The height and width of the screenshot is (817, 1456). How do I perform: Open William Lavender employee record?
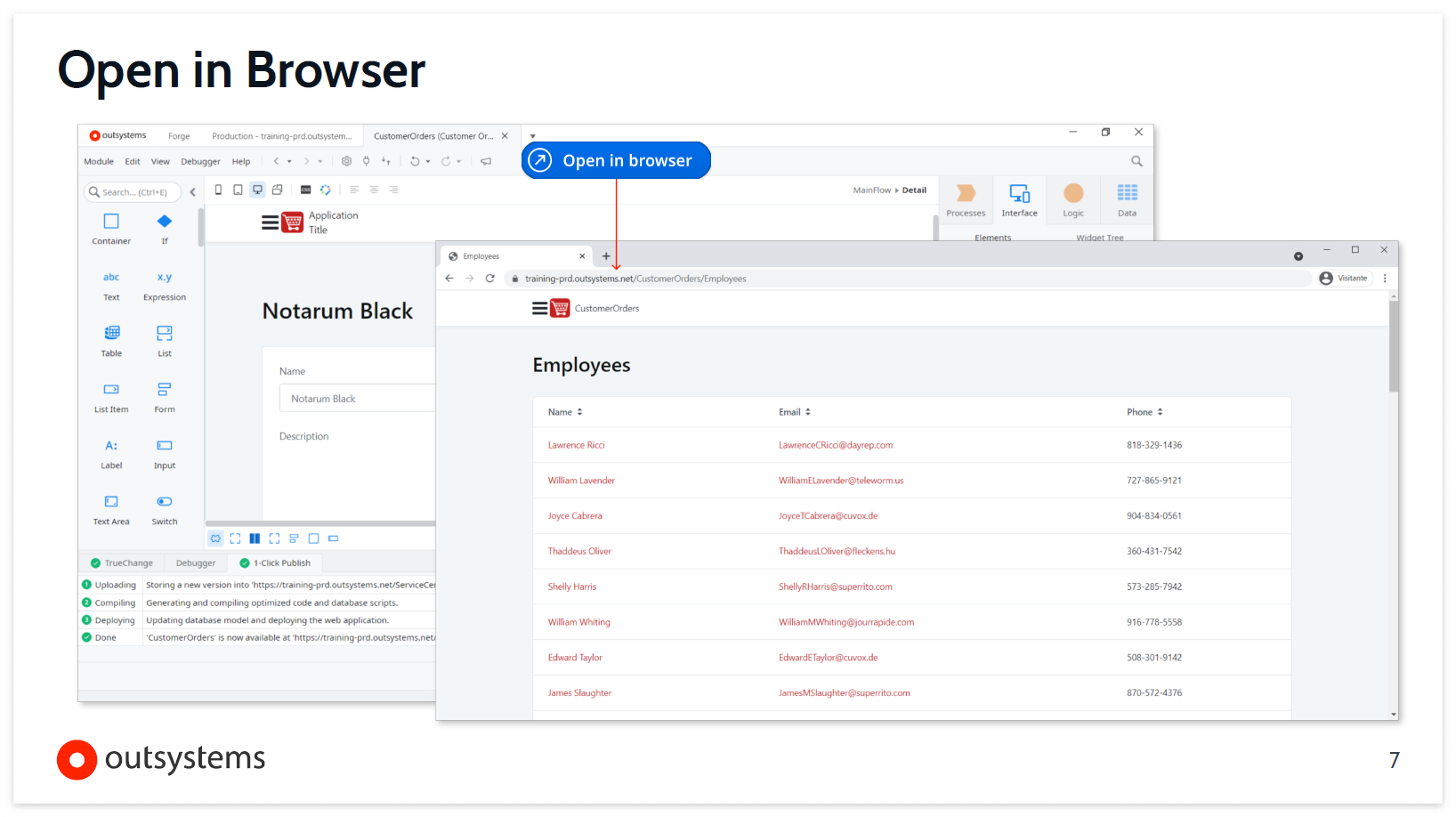point(581,481)
